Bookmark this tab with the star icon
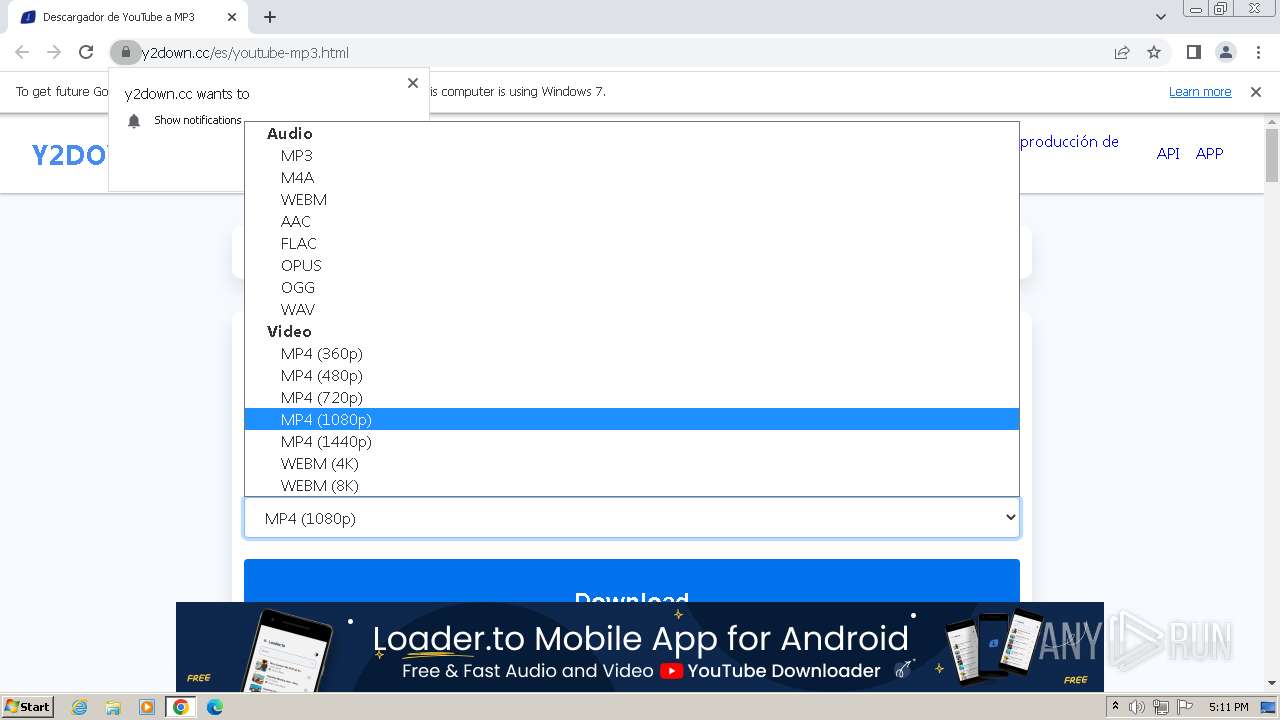Screen dimensions: 1280x720 (1154, 53)
